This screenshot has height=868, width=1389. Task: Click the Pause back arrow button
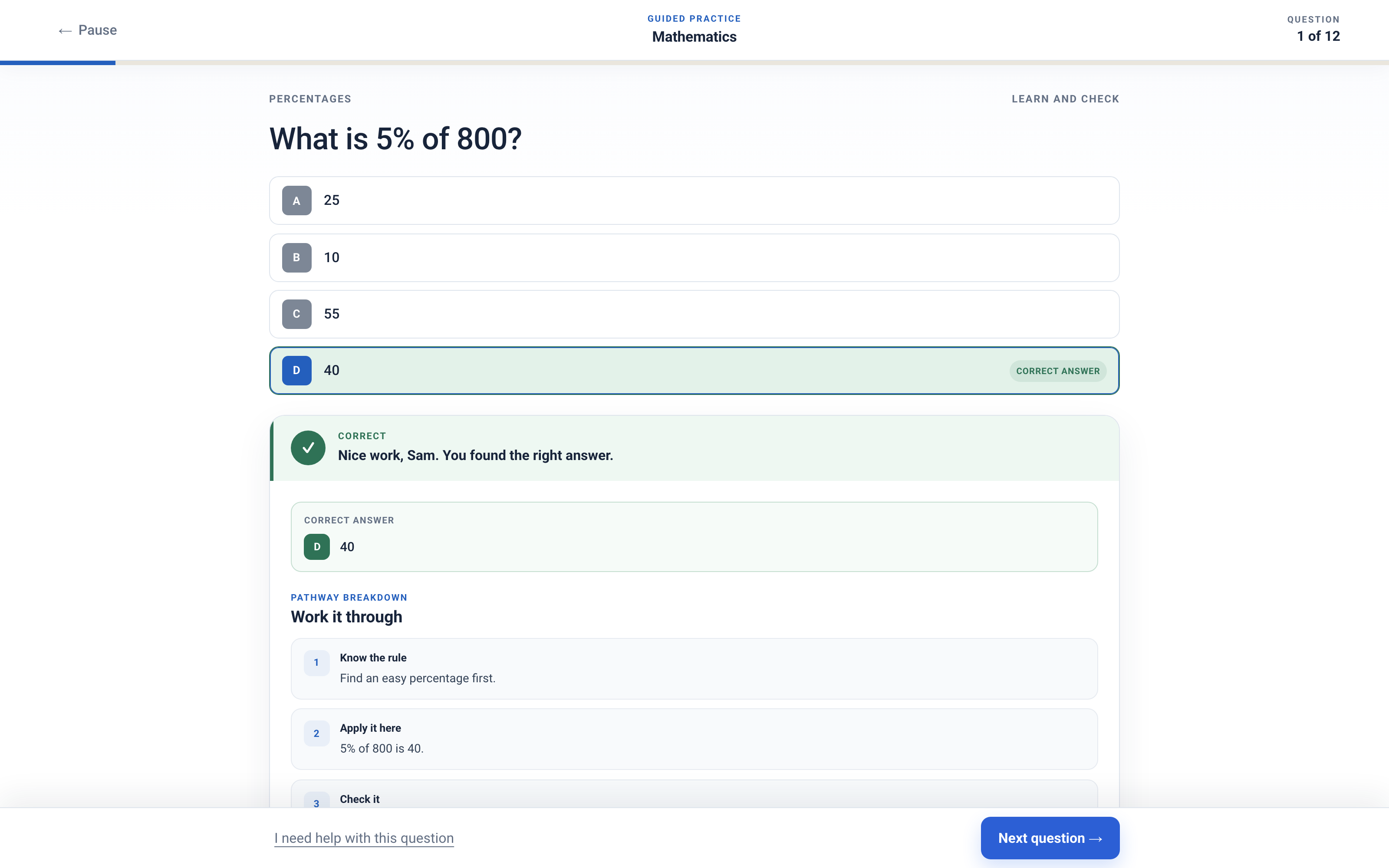[87, 30]
